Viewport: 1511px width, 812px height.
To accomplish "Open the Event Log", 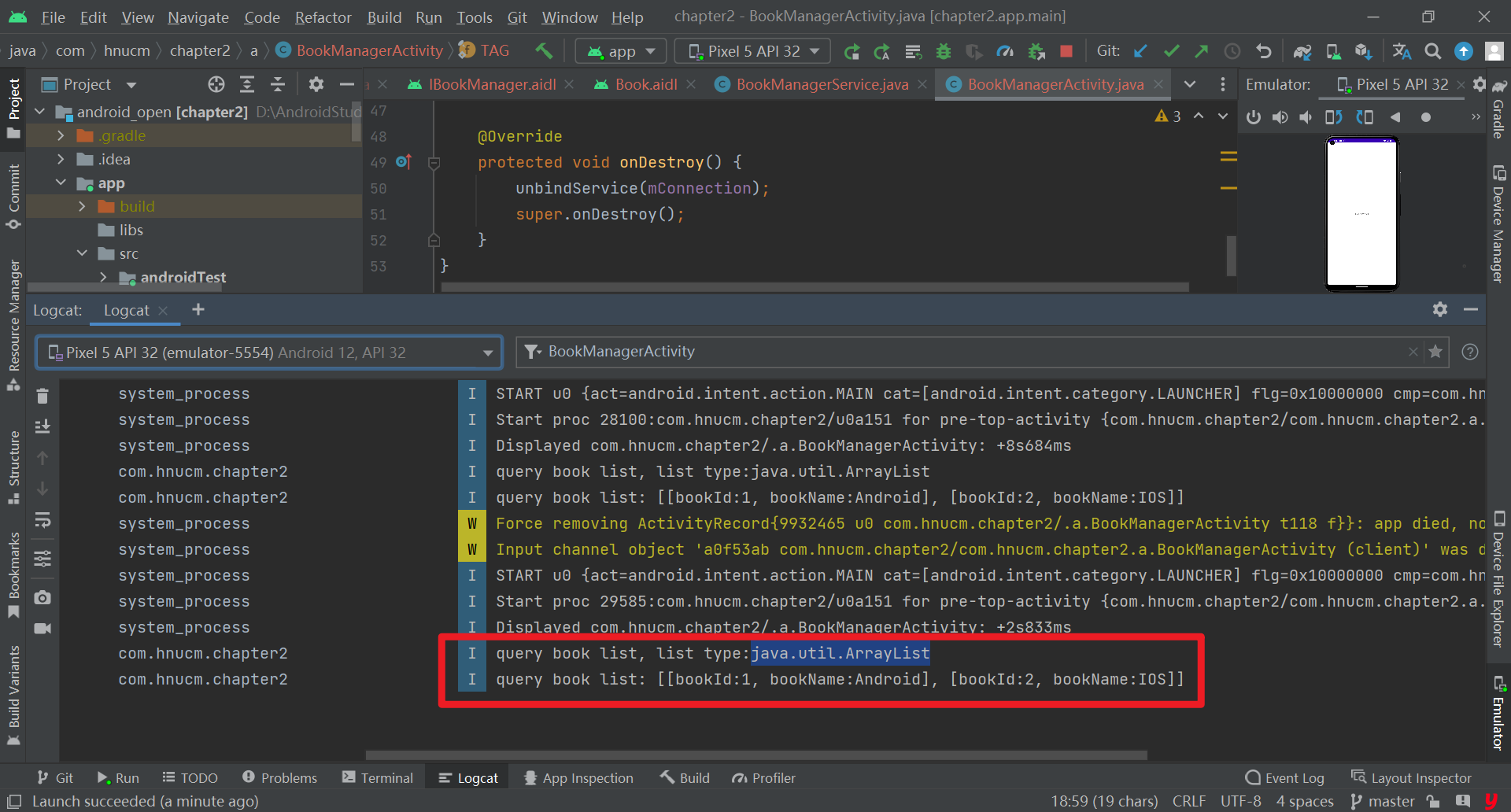I will point(1285,777).
